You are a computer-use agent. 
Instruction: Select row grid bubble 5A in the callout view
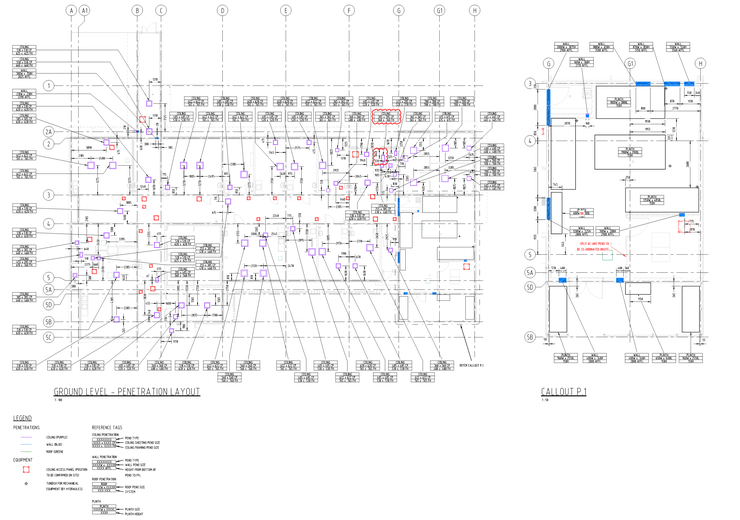point(530,271)
